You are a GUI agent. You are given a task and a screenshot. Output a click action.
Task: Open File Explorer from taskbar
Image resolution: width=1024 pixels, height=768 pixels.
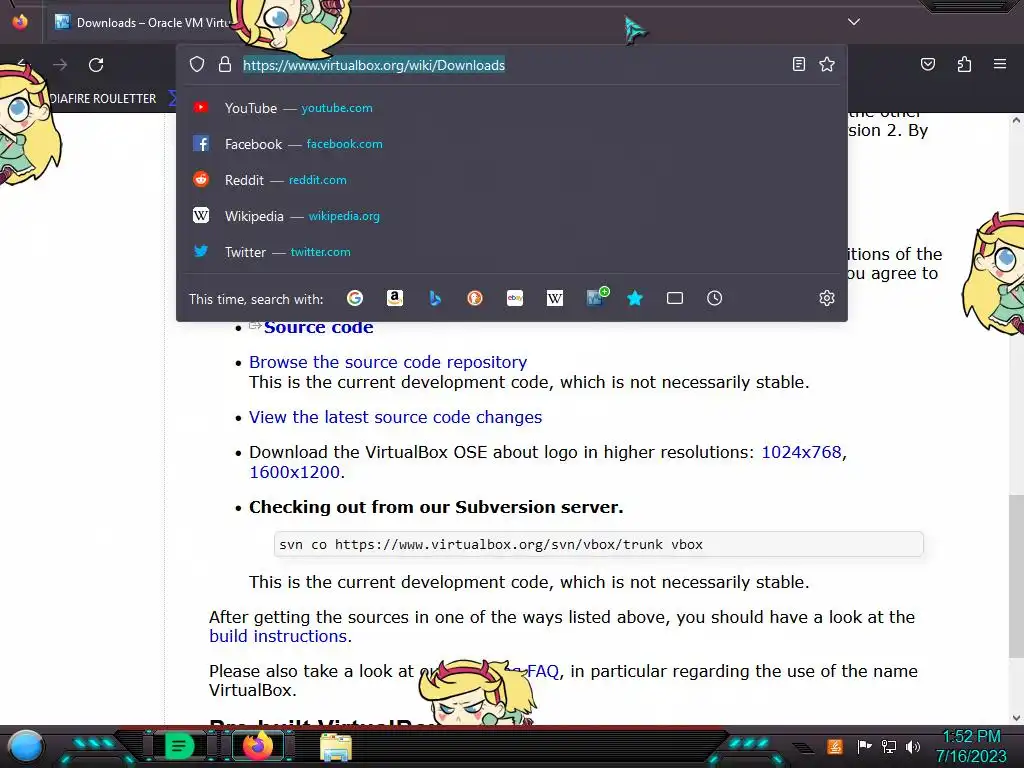(x=336, y=747)
